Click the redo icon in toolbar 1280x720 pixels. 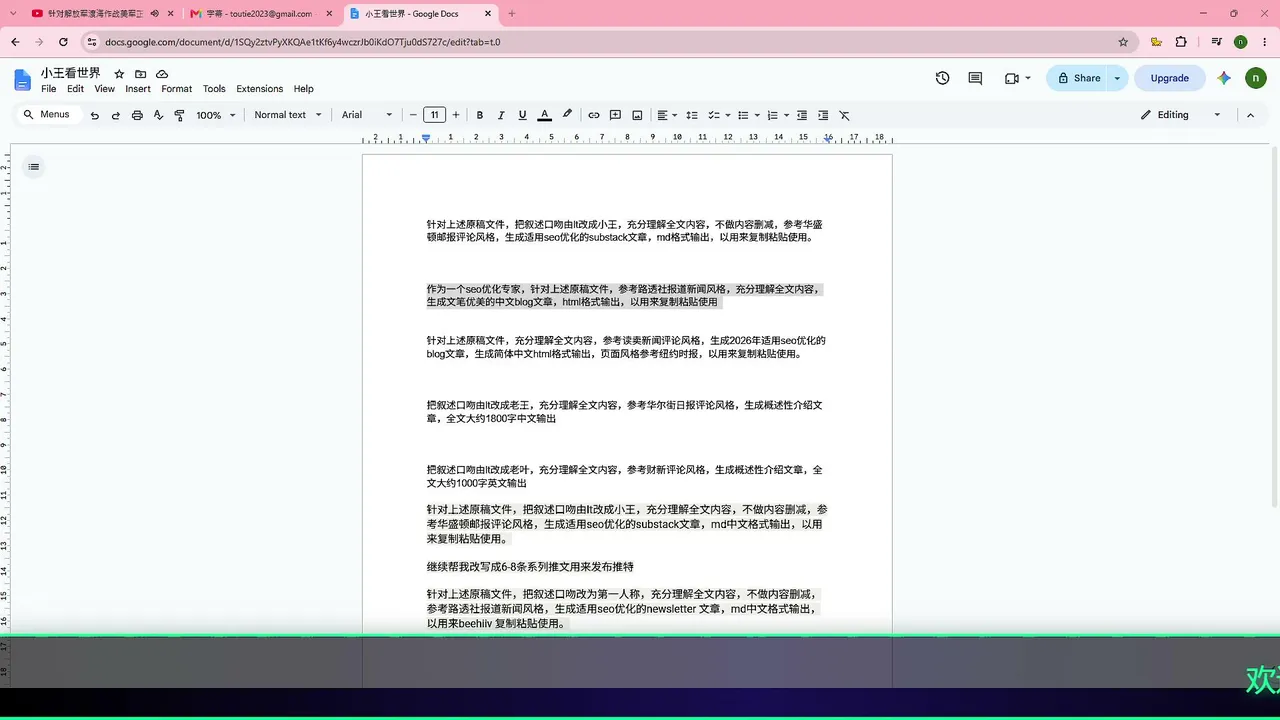pyautogui.click(x=116, y=115)
